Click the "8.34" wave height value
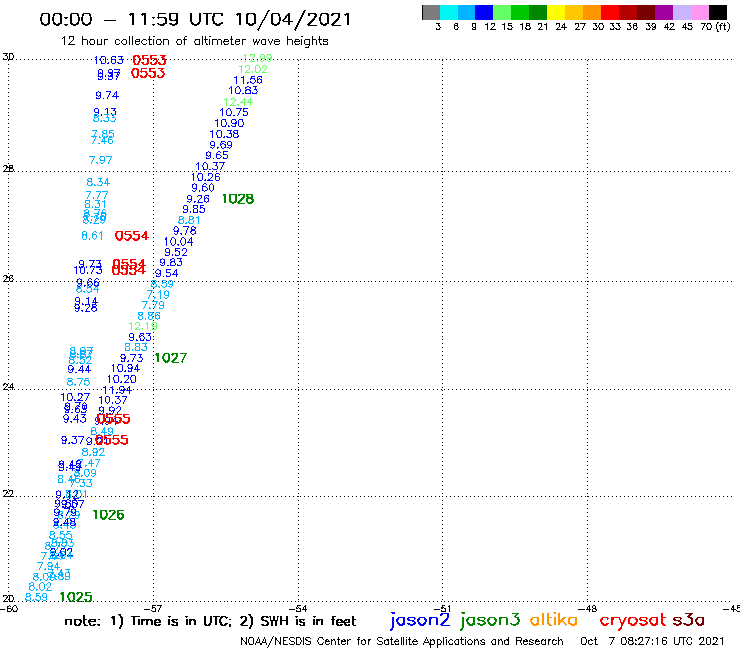 tap(98, 182)
